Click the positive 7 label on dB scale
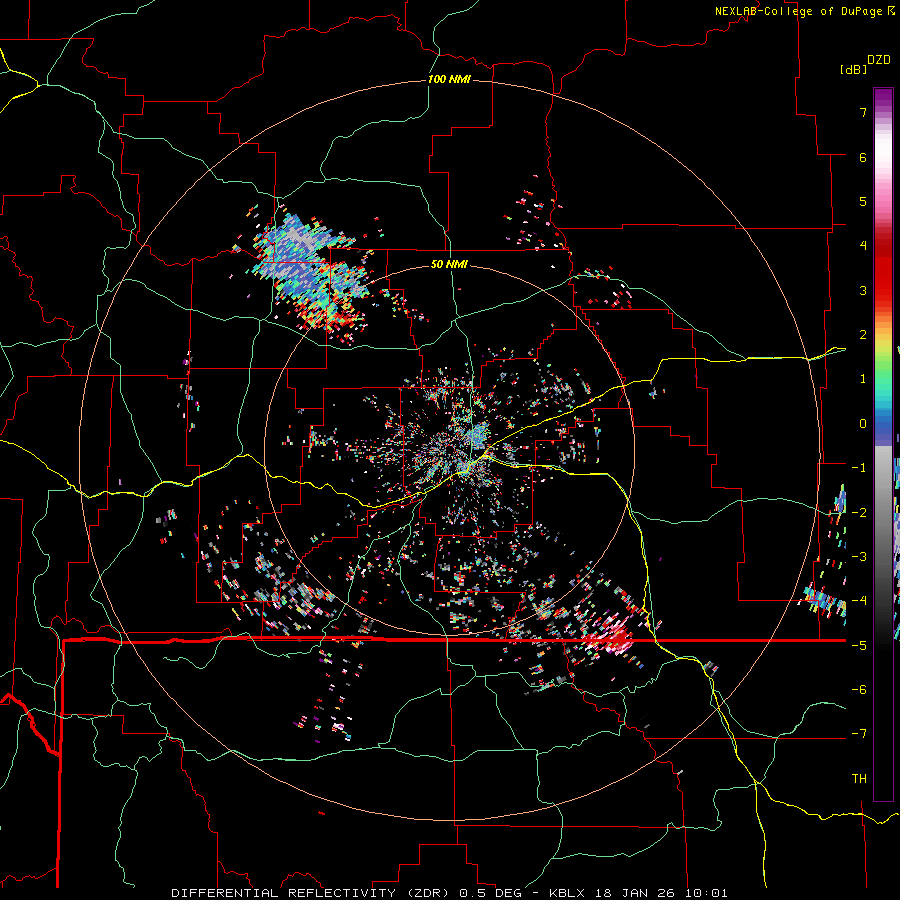This screenshot has width=900, height=900. [863, 112]
